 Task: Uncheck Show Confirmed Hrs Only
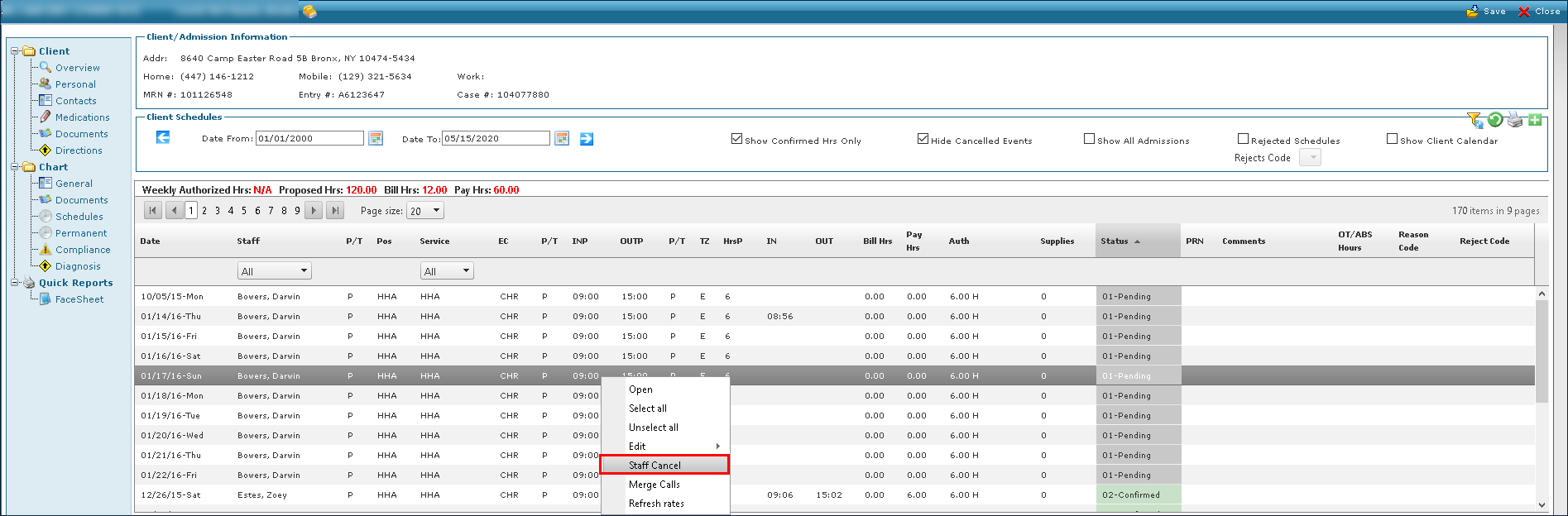point(736,139)
